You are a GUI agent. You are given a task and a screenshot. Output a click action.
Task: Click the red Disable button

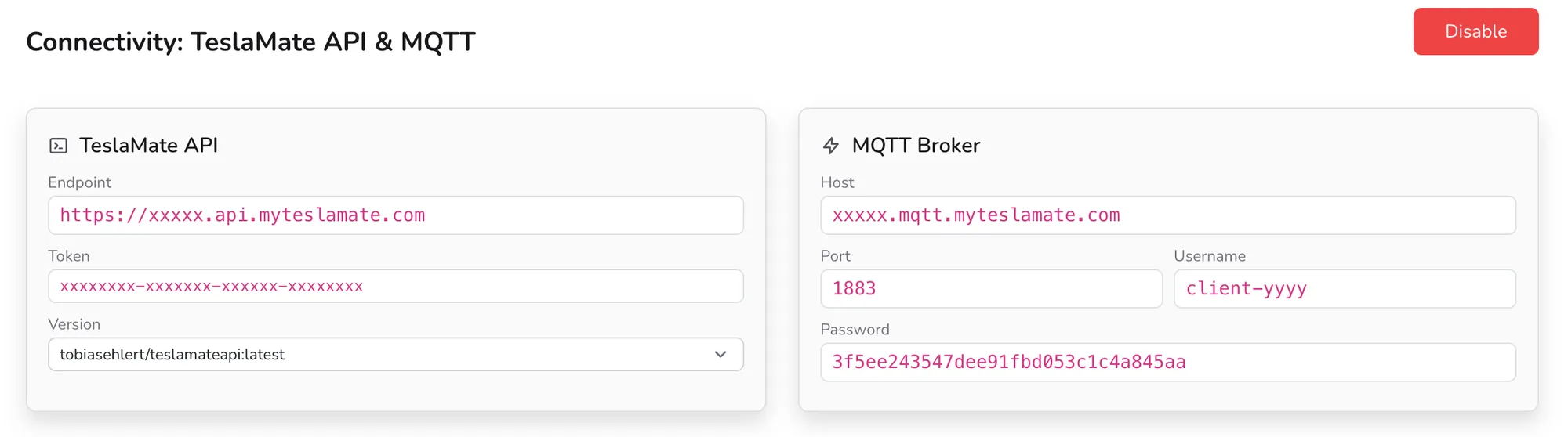tap(1475, 31)
